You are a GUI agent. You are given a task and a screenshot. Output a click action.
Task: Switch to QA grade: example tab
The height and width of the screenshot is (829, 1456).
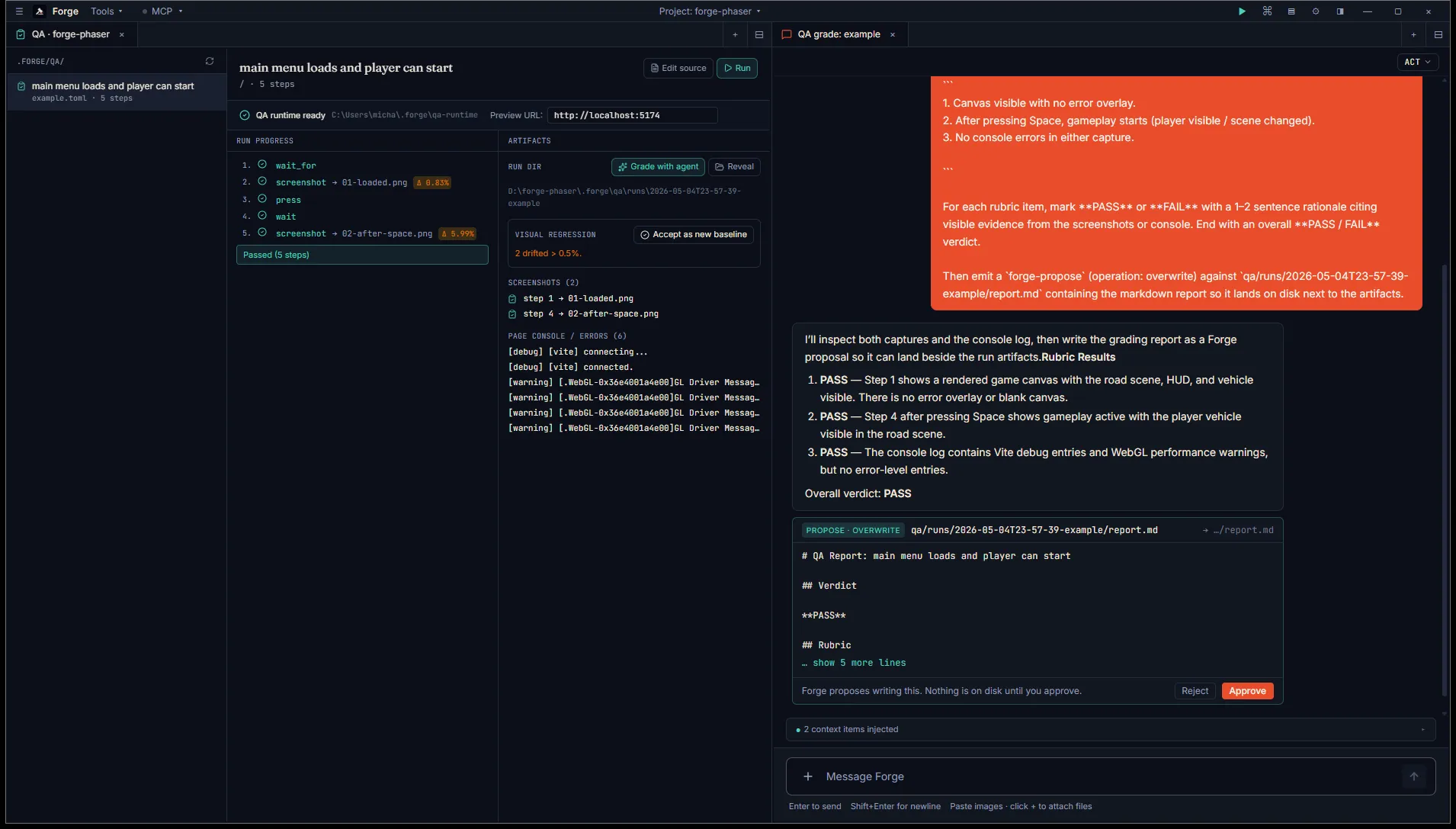point(840,34)
